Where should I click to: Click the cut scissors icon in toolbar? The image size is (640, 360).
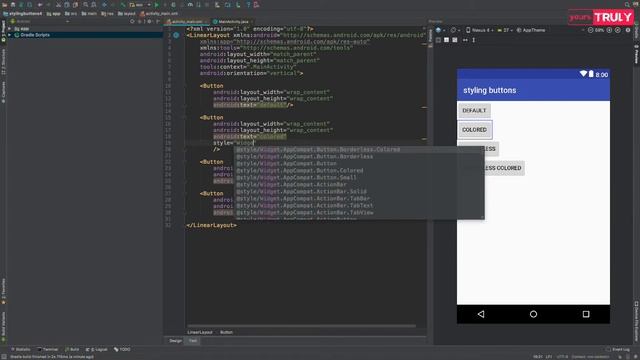(58, 5)
